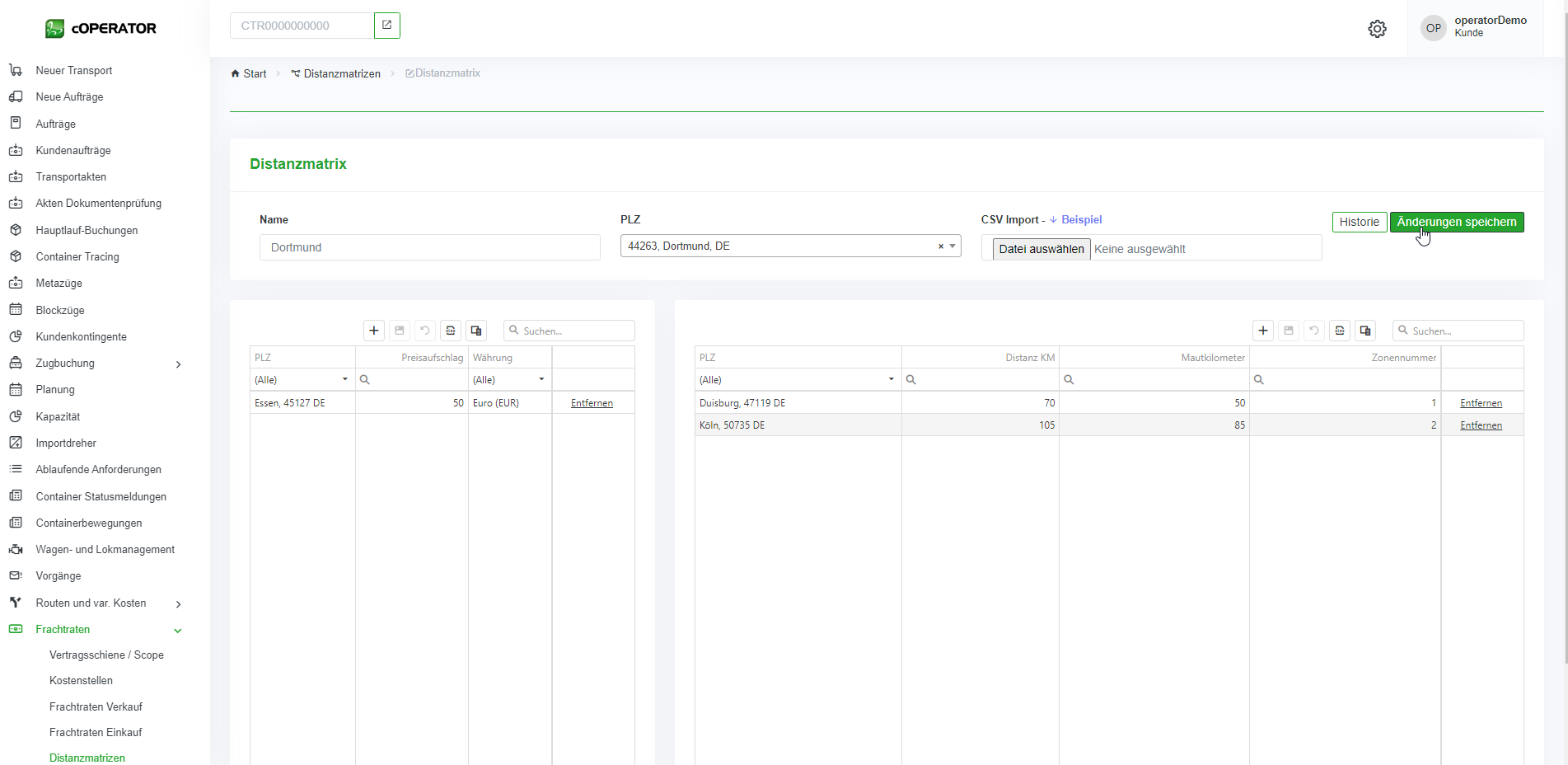Open column chooser in the Distanz KM table
This screenshot has width=1568, height=765.
[x=1365, y=331]
